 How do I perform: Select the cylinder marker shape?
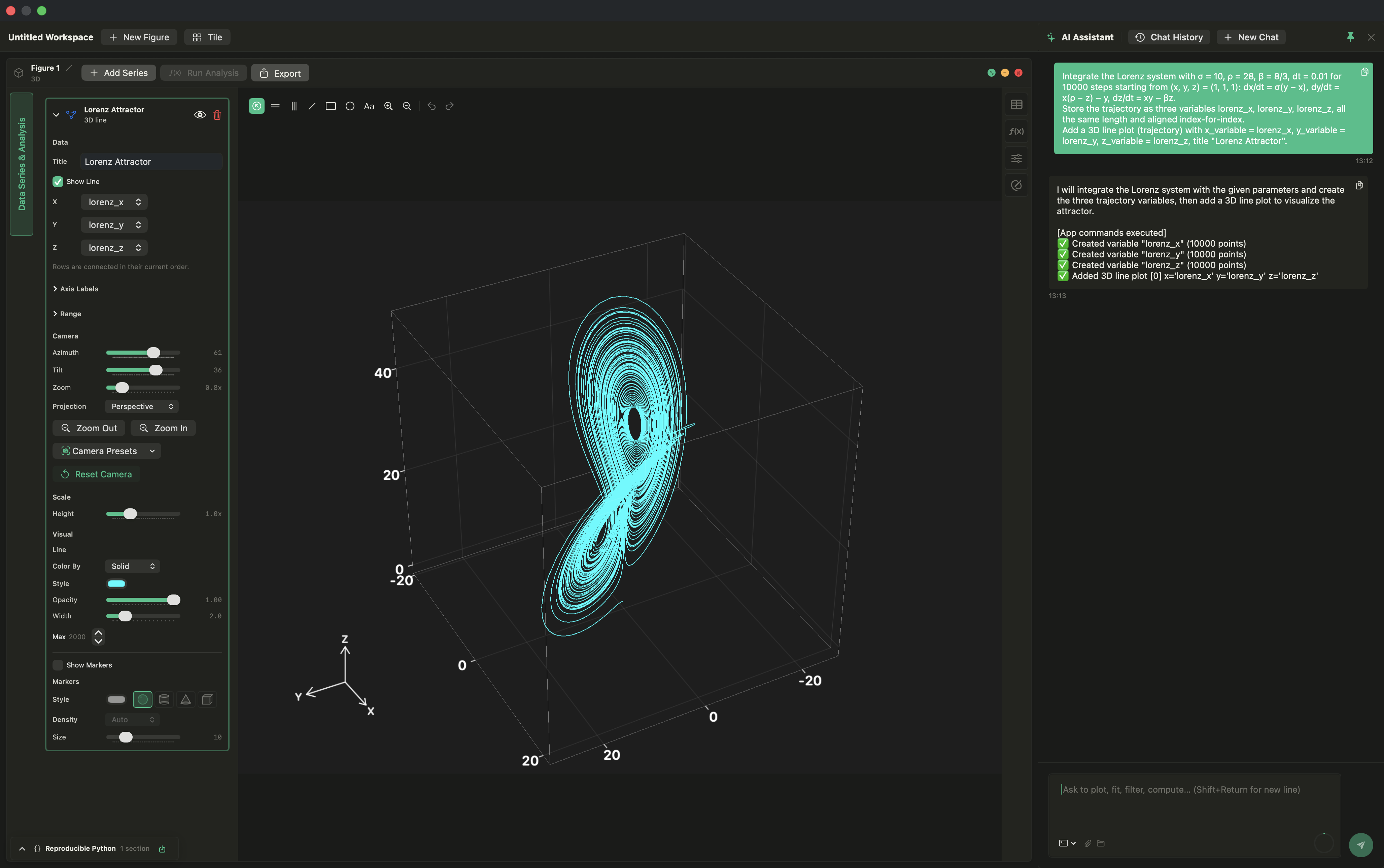pos(164,699)
